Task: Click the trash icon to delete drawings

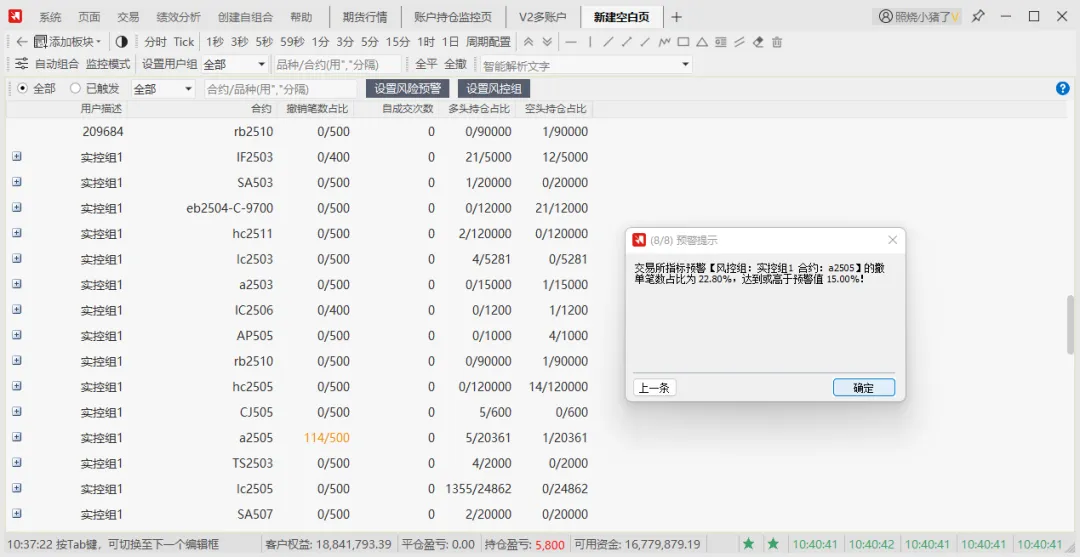Action: coord(777,42)
